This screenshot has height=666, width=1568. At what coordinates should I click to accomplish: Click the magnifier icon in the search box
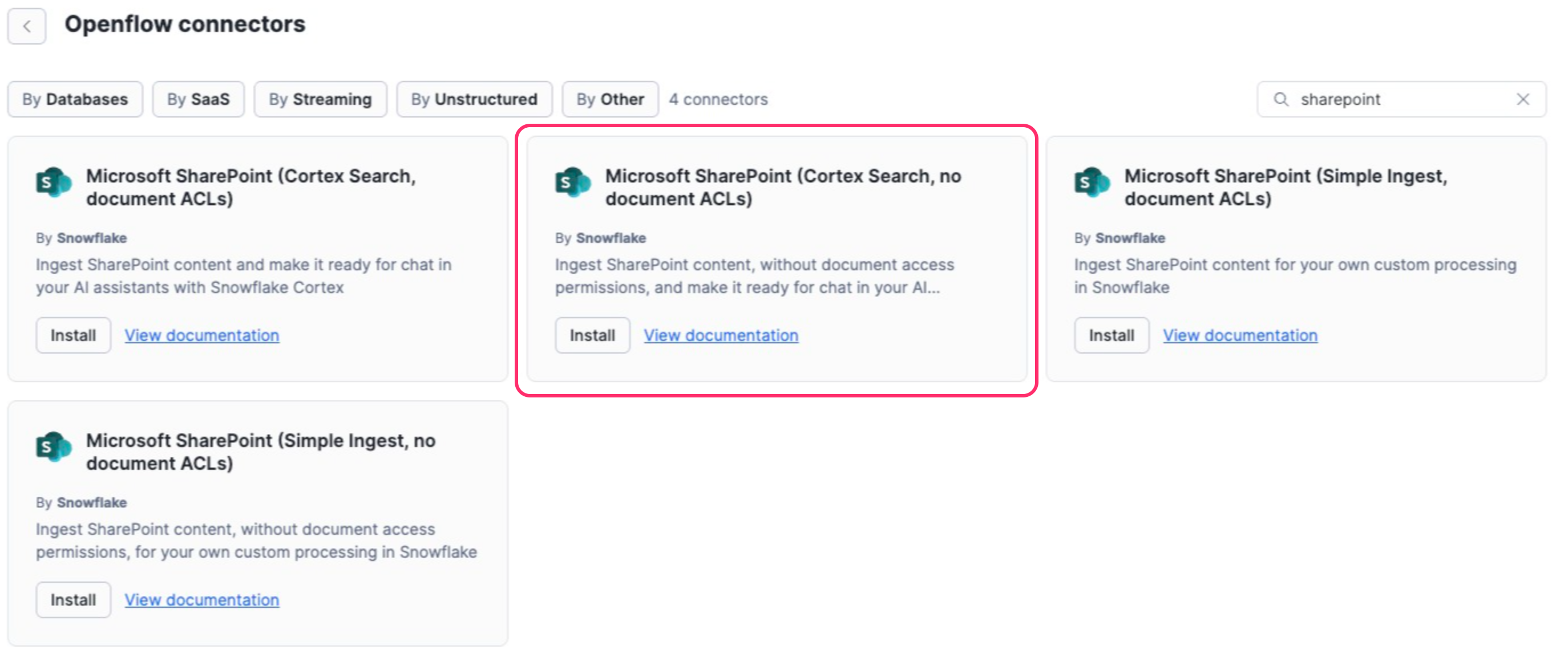click(1282, 99)
